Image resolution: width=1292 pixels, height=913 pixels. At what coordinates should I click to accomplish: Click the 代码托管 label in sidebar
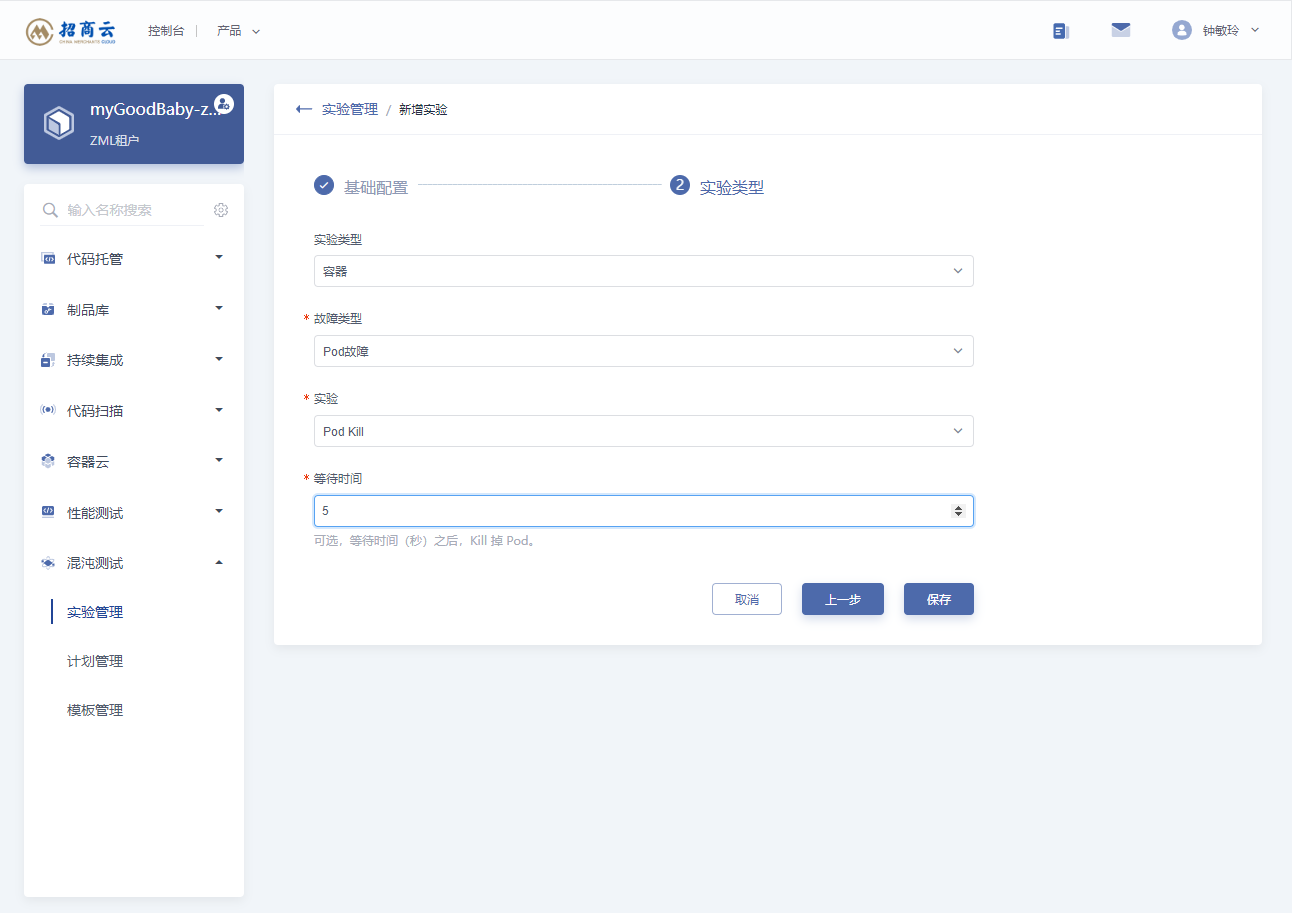tap(95, 259)
